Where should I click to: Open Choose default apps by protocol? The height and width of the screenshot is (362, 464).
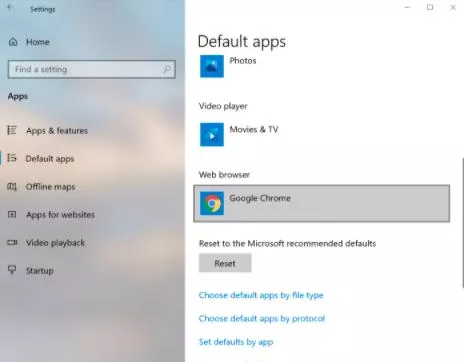262,319
